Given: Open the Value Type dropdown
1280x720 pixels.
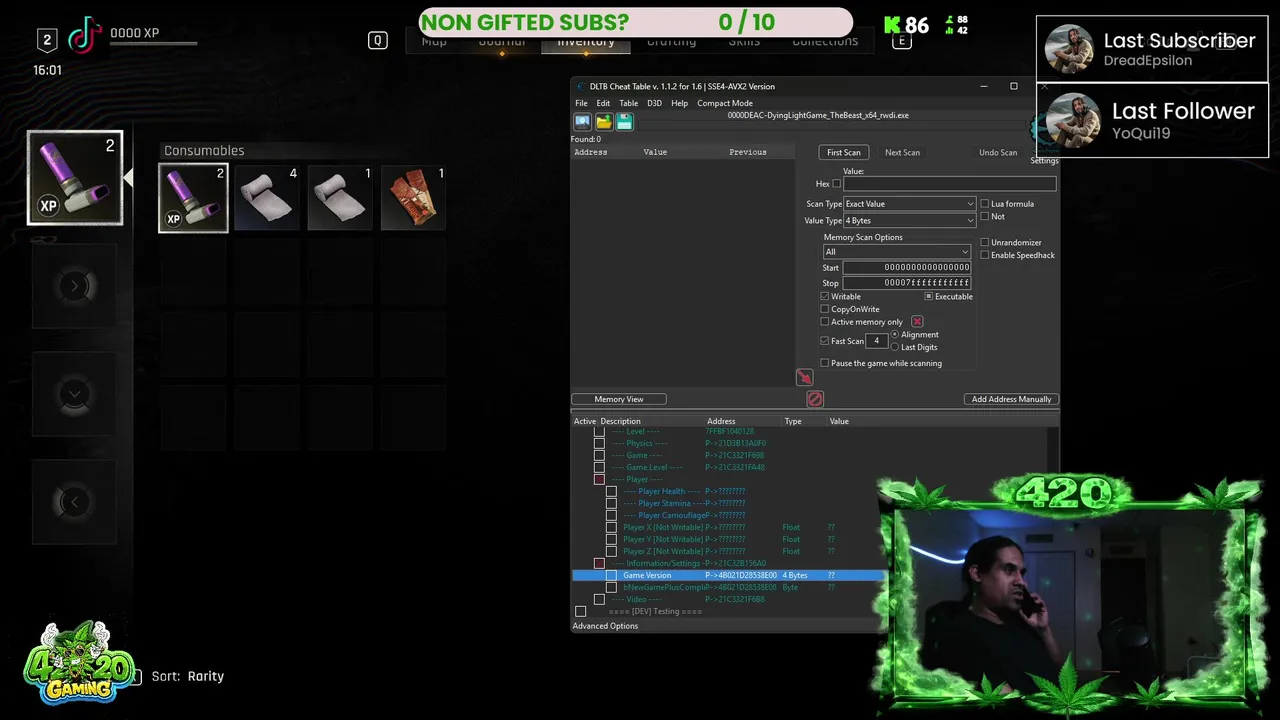Looking at the screenshot, I should coord(909,220).
